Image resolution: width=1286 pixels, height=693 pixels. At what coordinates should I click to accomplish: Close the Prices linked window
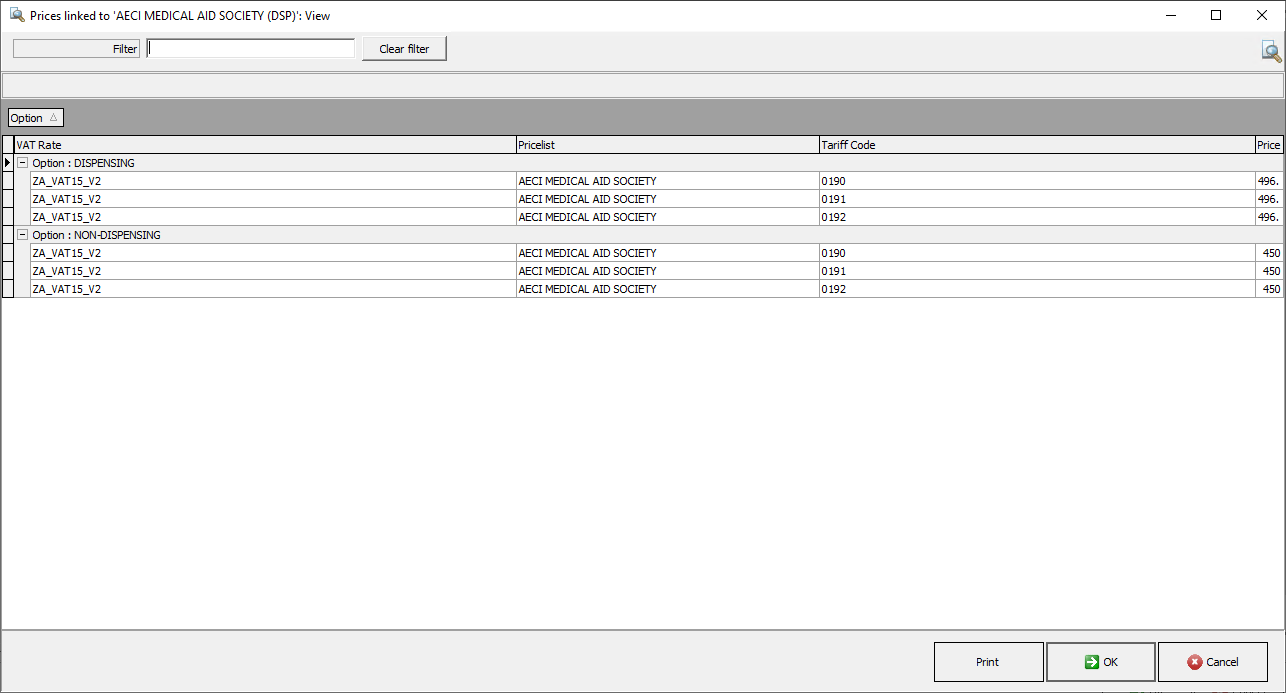(x=1262, y=15)
